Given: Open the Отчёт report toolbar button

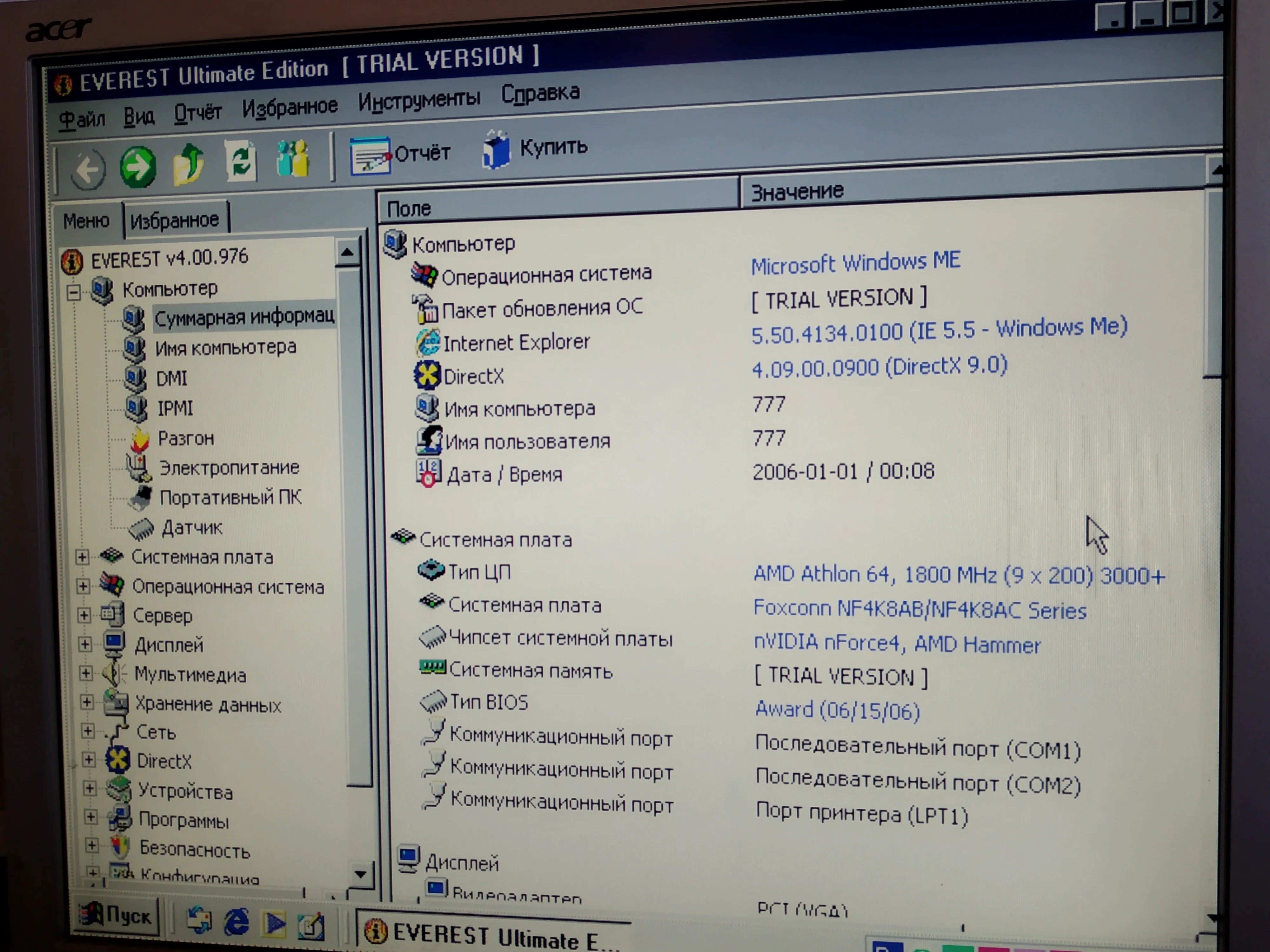Looking at the screenshot, I should pyautogui.click(x=400, y=154).
